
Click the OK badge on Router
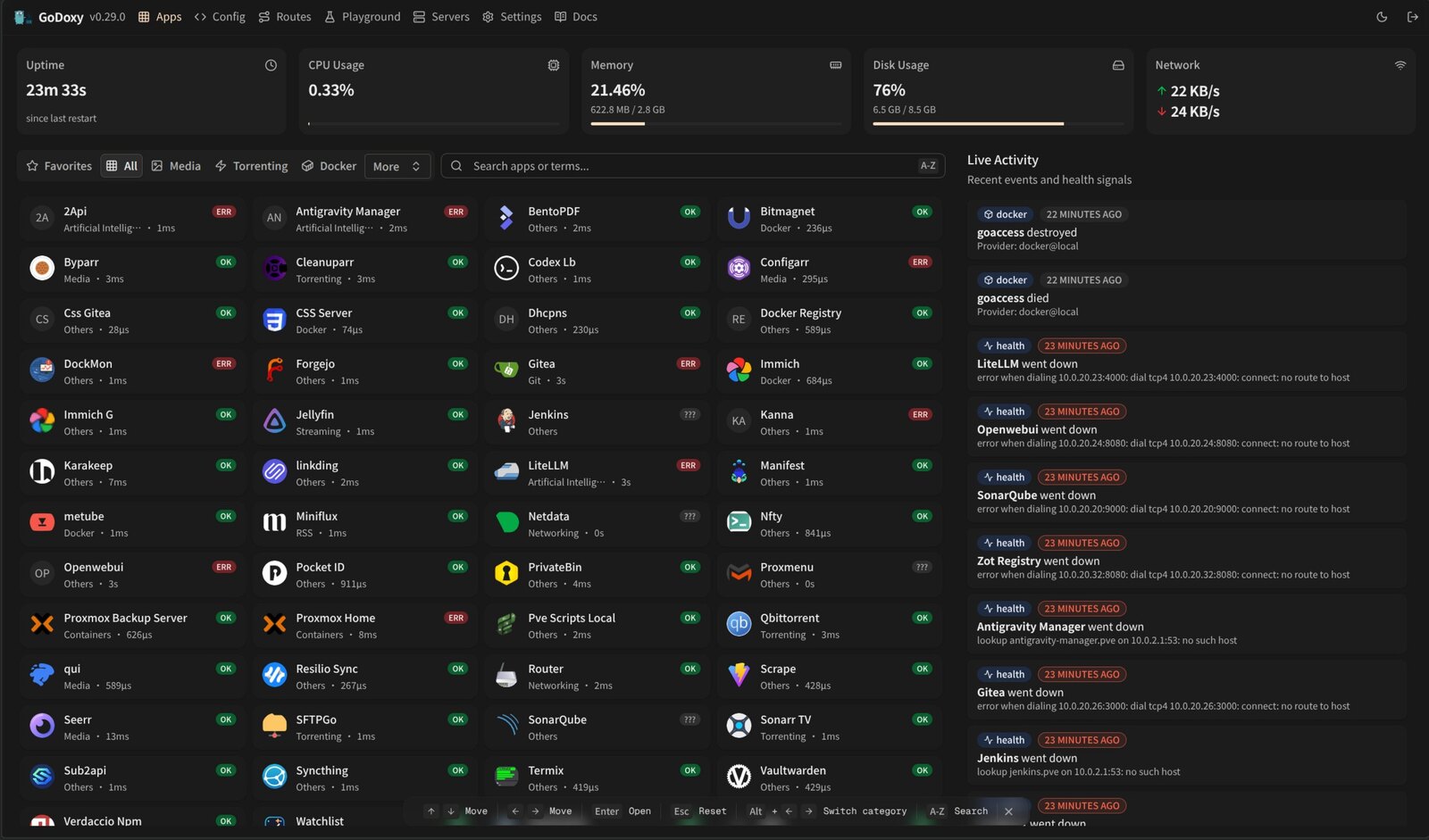click(690, 669)
